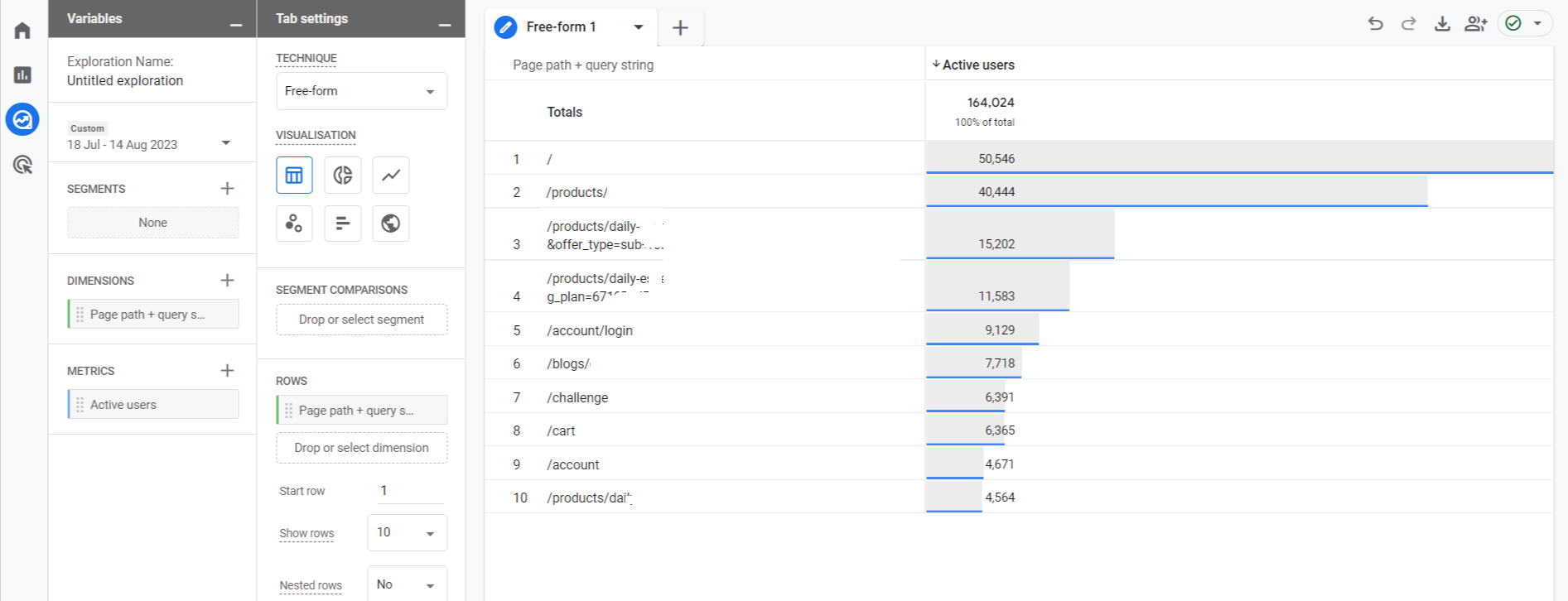Viewport: 1568px width, 601px height.
Task: Click the 15,202 active users value
Action: click(x=996, y=244)
